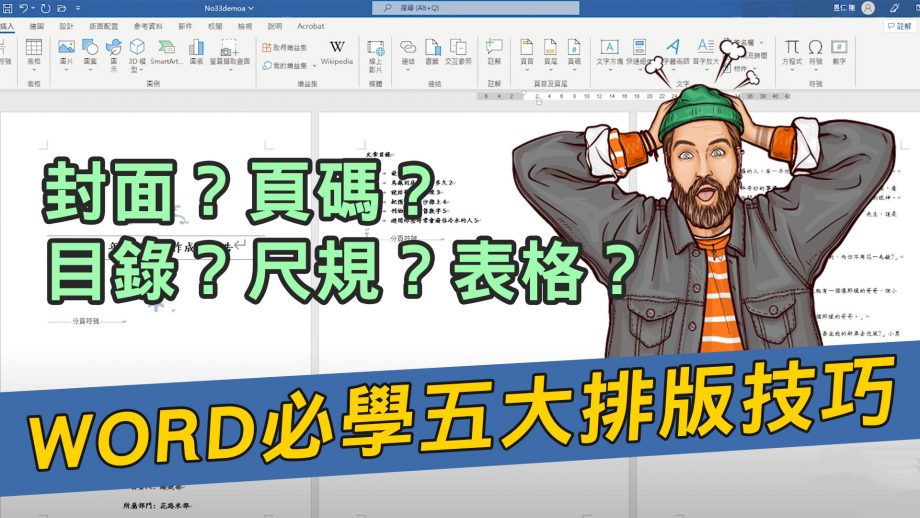
Task: Switch to the 參考資料 ribbon tab
Action: pyautogui.click(x=148, y=26)
